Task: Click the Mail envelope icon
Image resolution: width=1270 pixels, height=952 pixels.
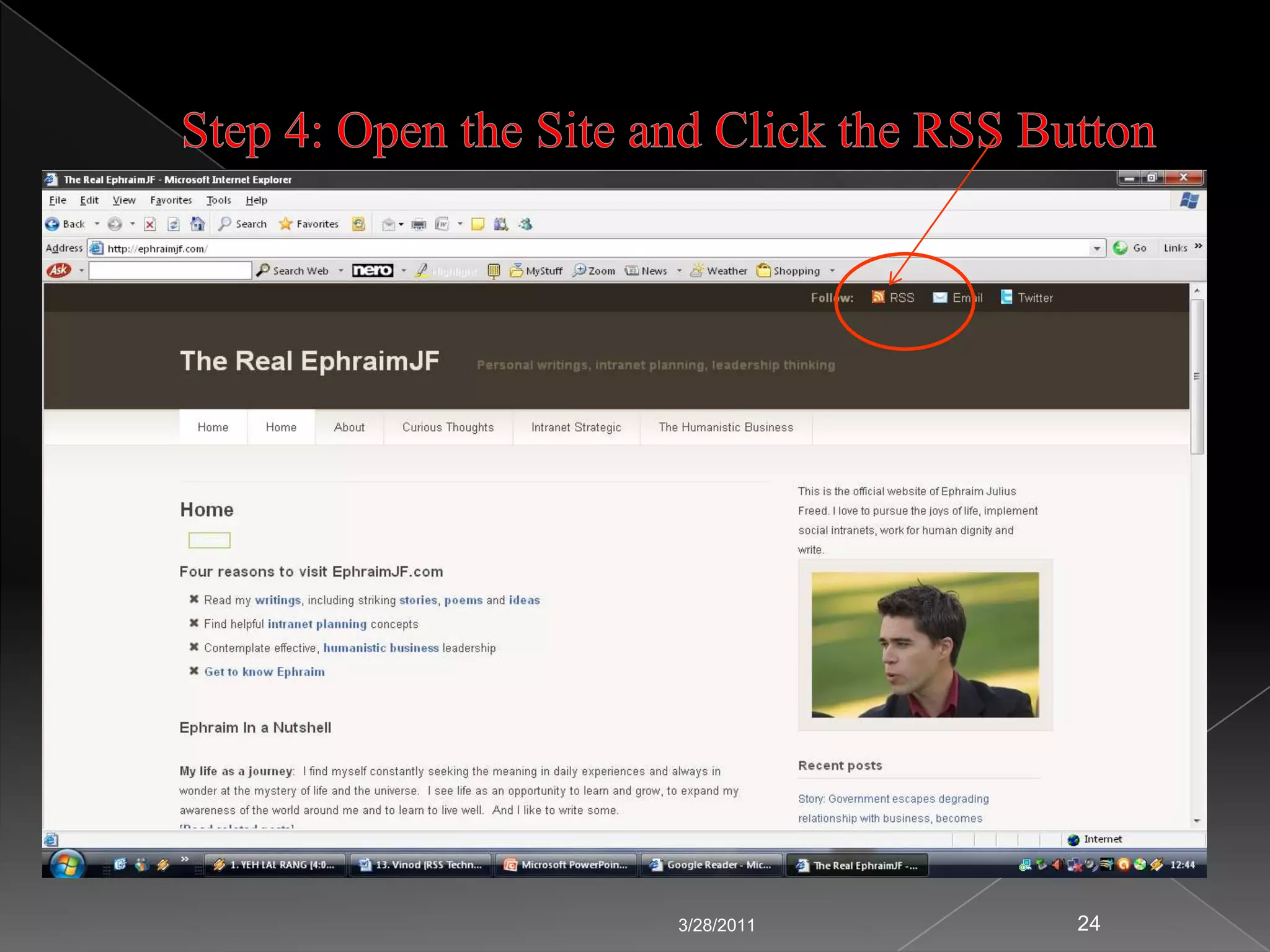Action: tap(388, 224)
